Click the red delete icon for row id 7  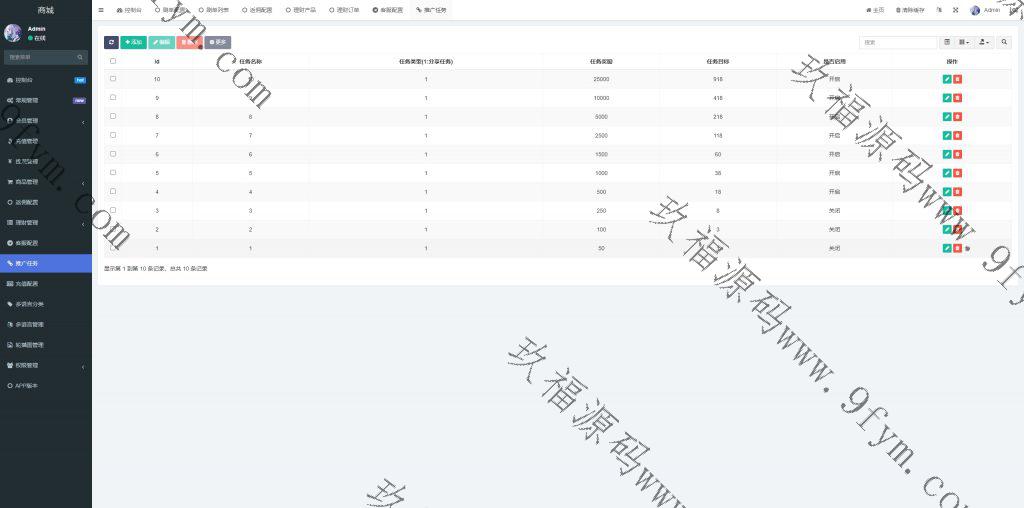click(x=957, y=135)
